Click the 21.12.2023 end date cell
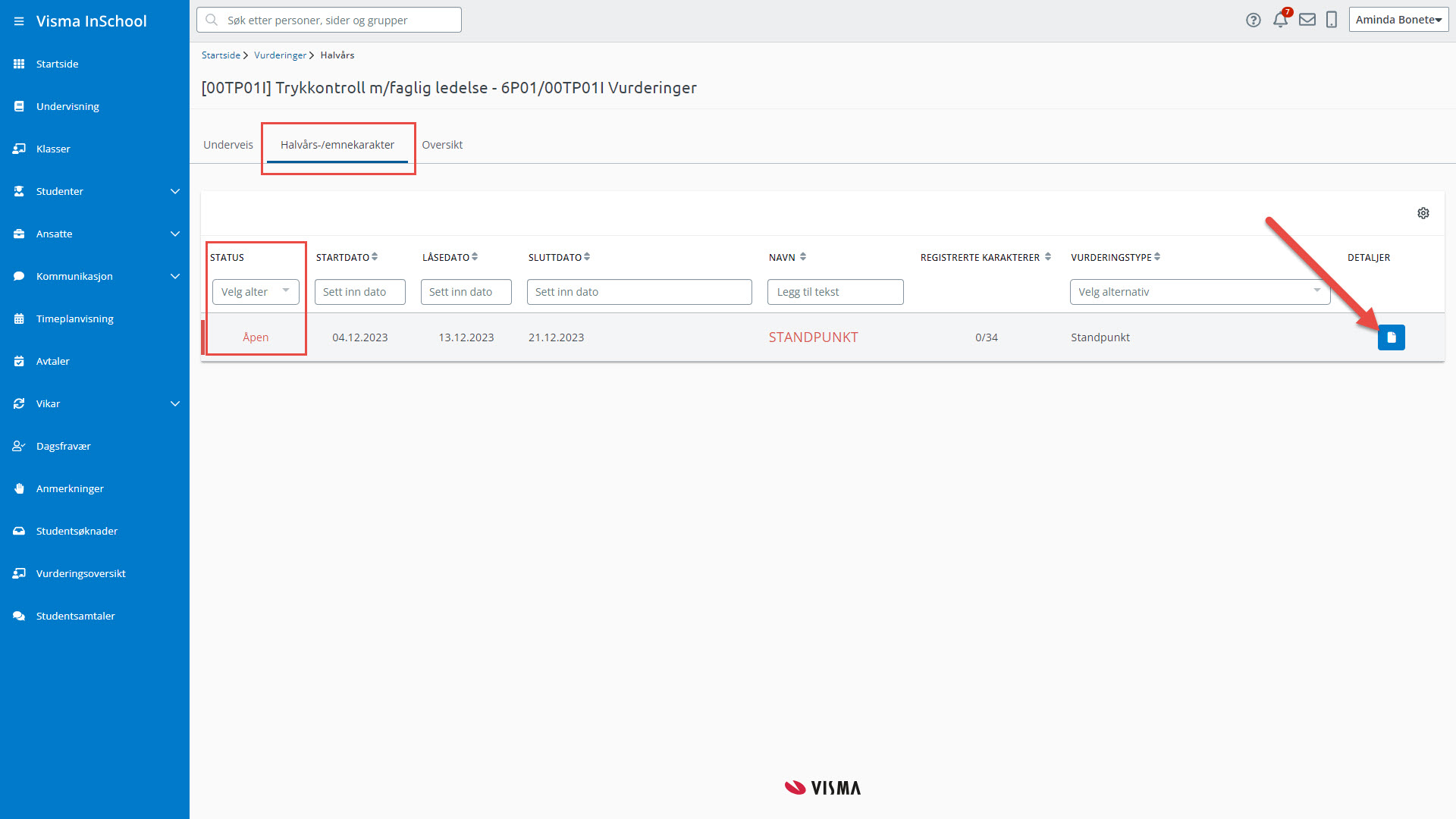This screenshot has height=819, width=1456. click(557, 337)
